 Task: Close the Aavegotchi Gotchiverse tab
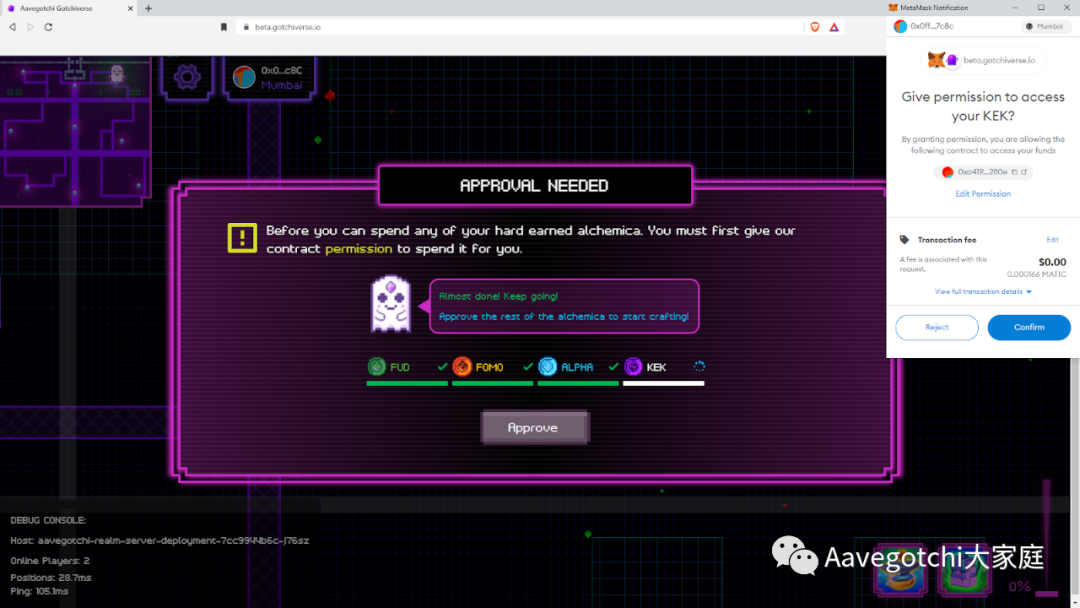tap(130, 8)
